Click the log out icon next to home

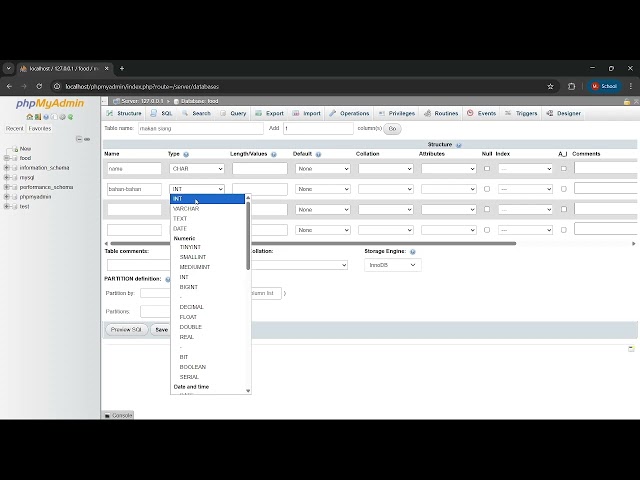(x=38, y=117)
